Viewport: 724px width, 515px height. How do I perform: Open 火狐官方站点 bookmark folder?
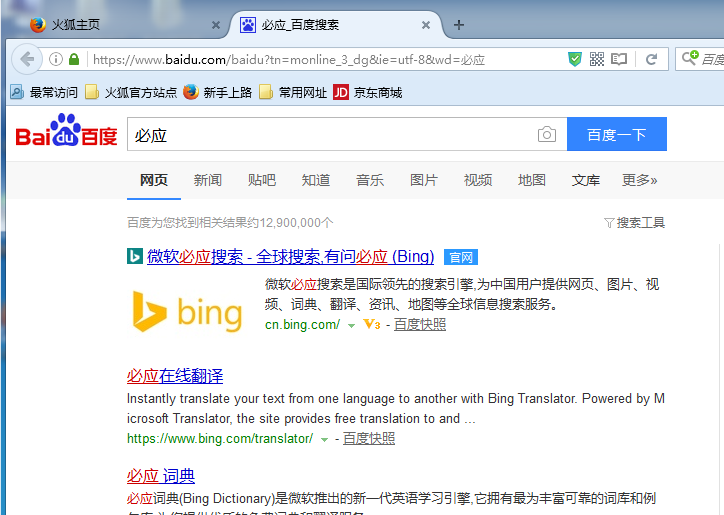(x=131, y=92)
